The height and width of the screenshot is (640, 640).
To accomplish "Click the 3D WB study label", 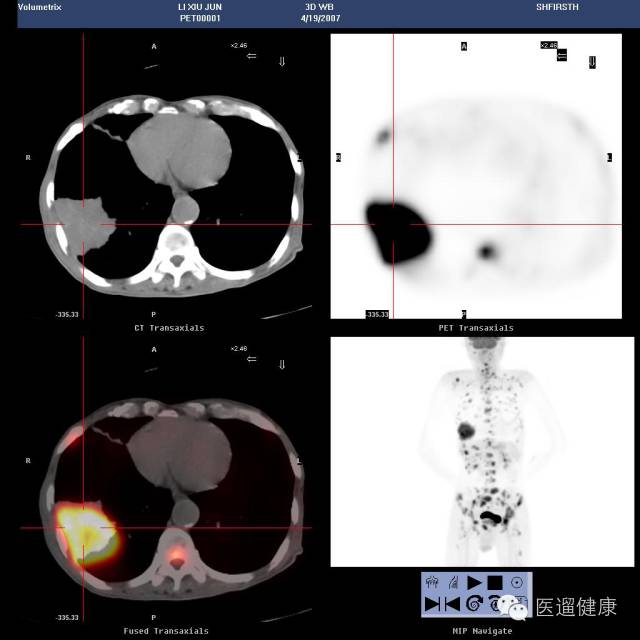I will [x=319, y=7].
